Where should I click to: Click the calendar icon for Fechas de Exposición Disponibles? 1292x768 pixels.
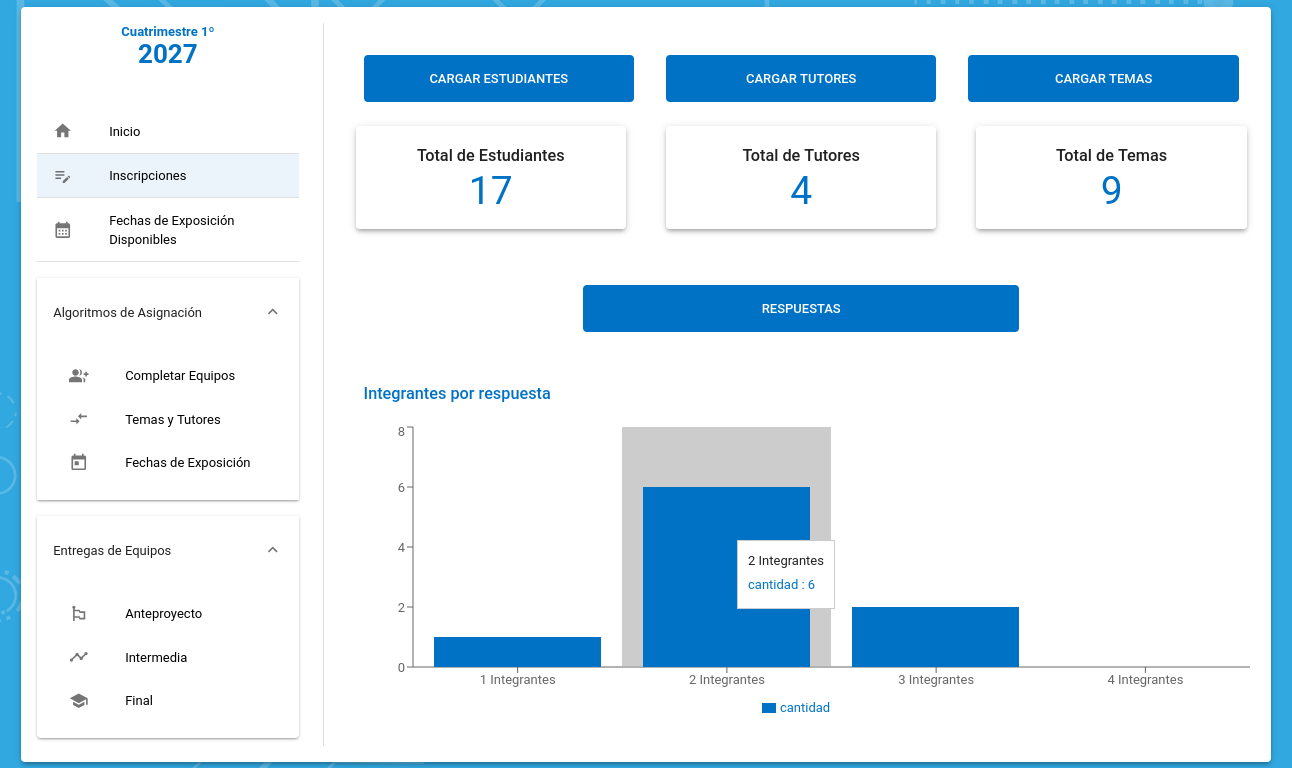tap(63, 230)
